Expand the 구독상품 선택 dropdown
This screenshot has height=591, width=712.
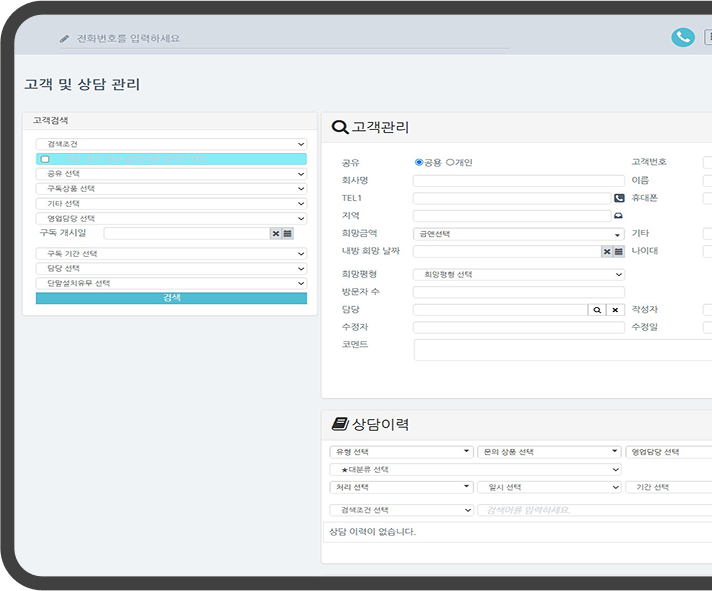pos(171,188)
